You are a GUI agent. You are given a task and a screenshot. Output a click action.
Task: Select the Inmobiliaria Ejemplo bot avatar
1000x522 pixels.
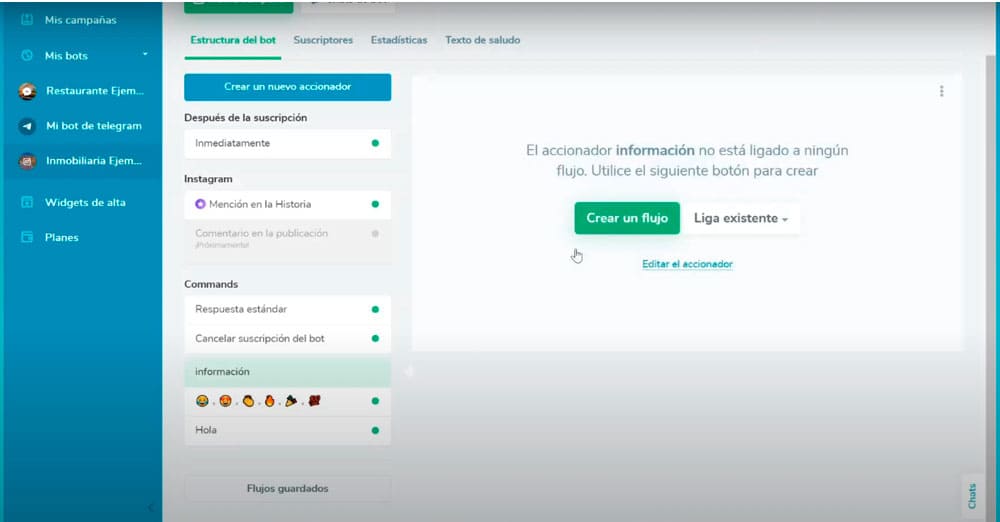point(28,161)
